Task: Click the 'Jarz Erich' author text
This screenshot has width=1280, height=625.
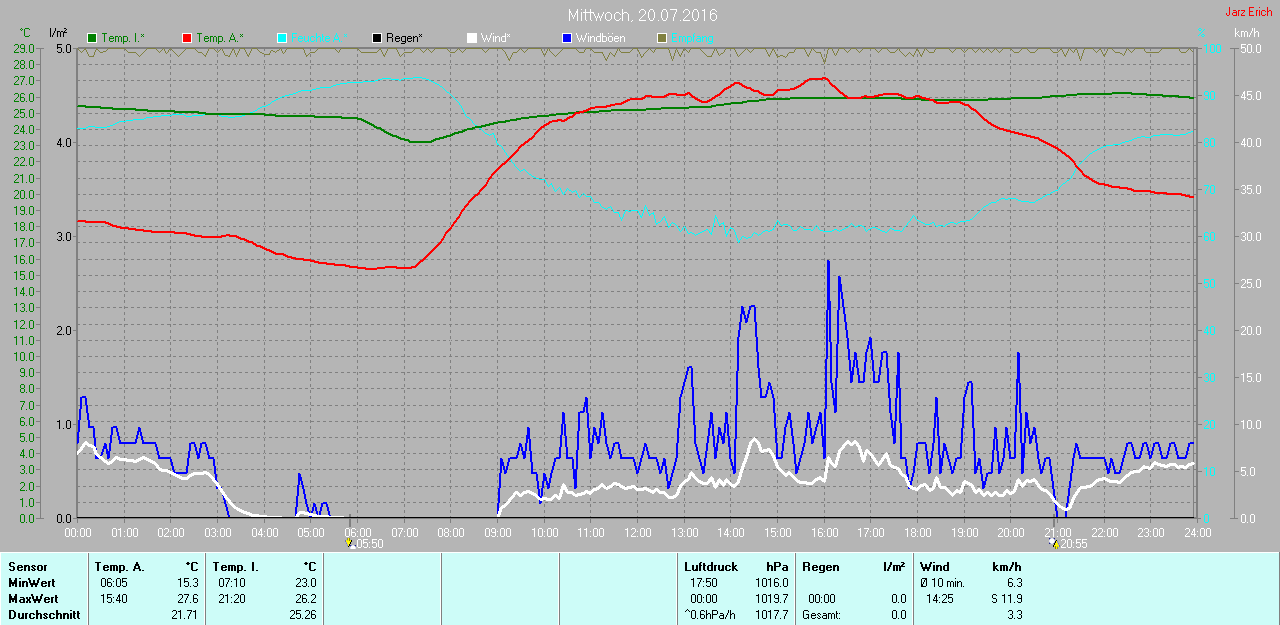Action: 1249,12
